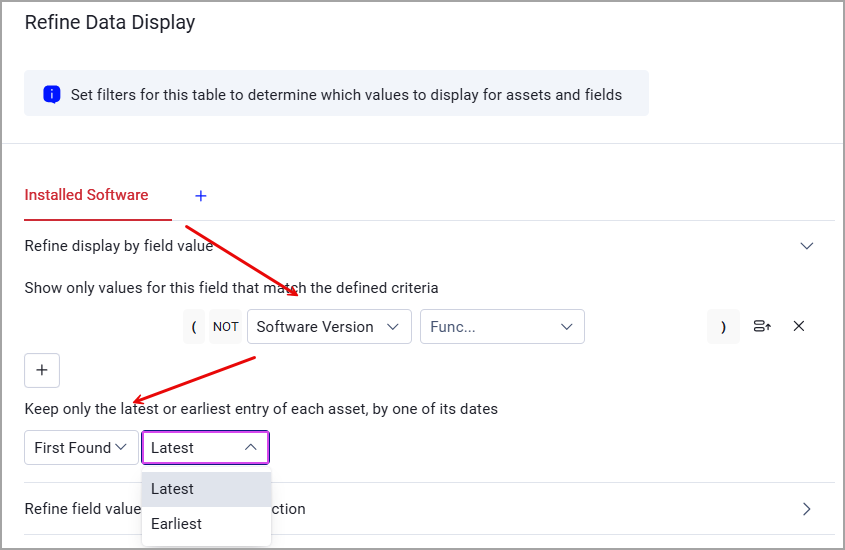The image size is (845, 550).
Task: Switch to the Installed Software tab
Action: (86, 195)
